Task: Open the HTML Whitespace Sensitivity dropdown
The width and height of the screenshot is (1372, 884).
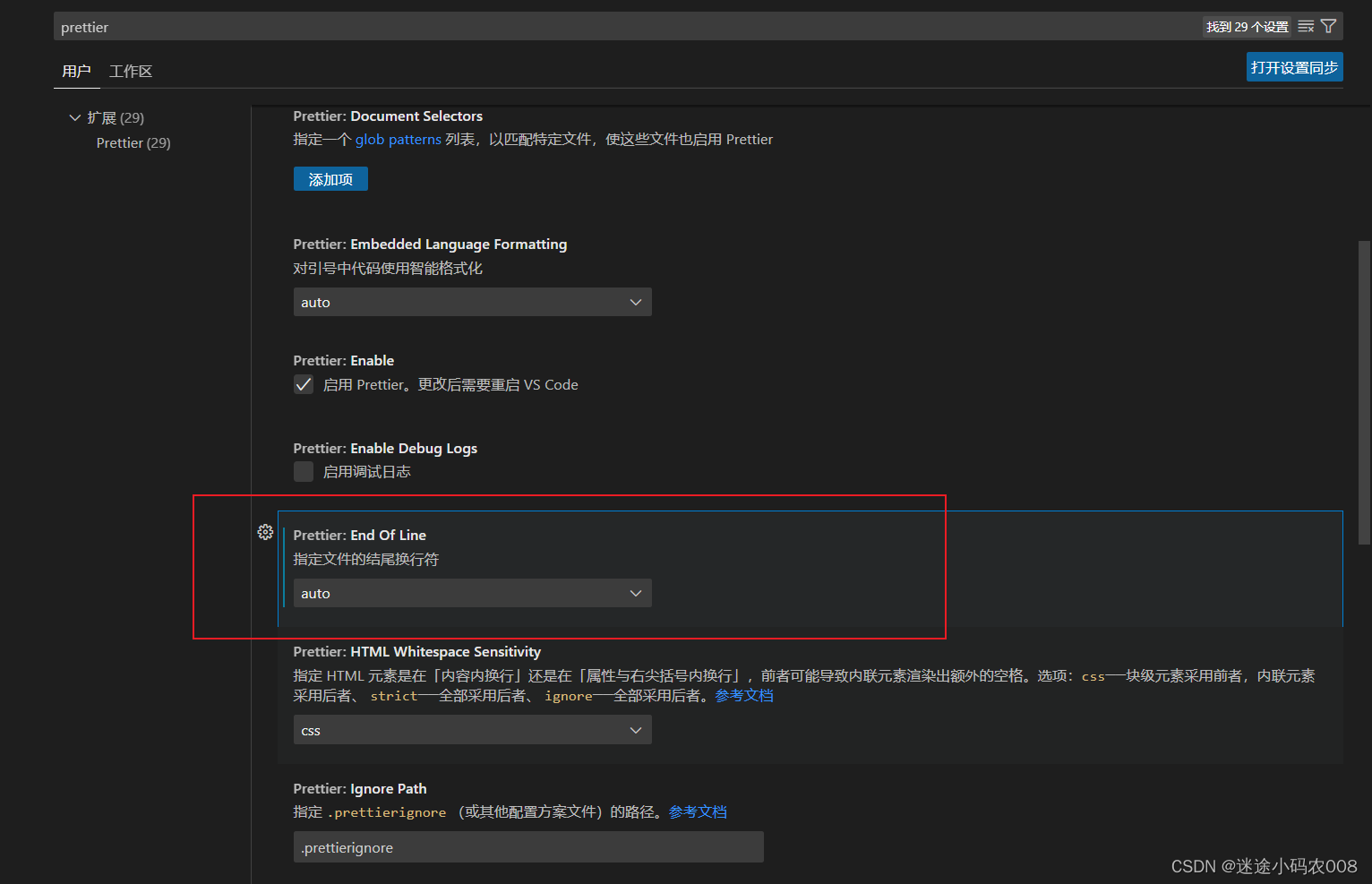Action: 472,730
